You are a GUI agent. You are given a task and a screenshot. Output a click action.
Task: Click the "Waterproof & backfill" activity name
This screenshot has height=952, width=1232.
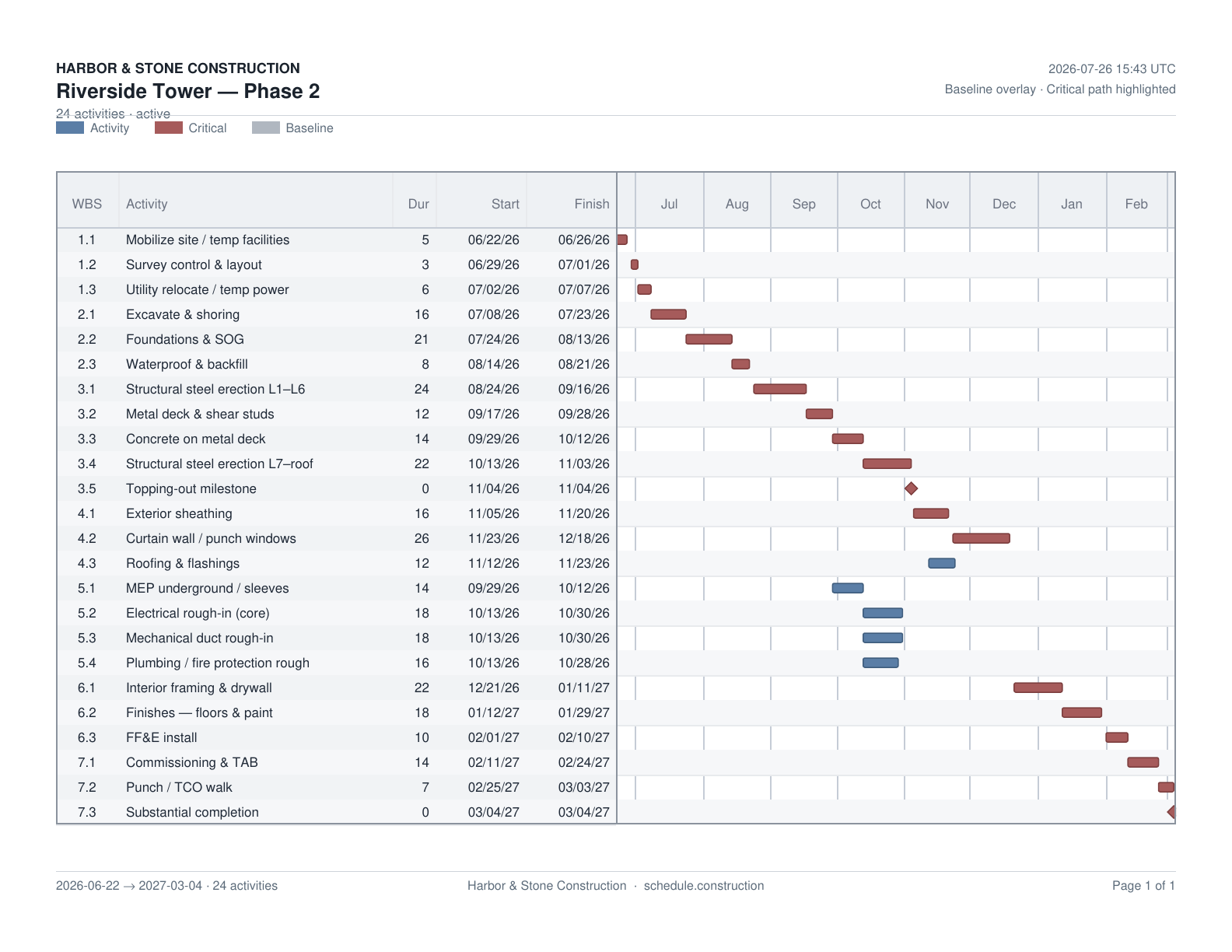[187, 364]
